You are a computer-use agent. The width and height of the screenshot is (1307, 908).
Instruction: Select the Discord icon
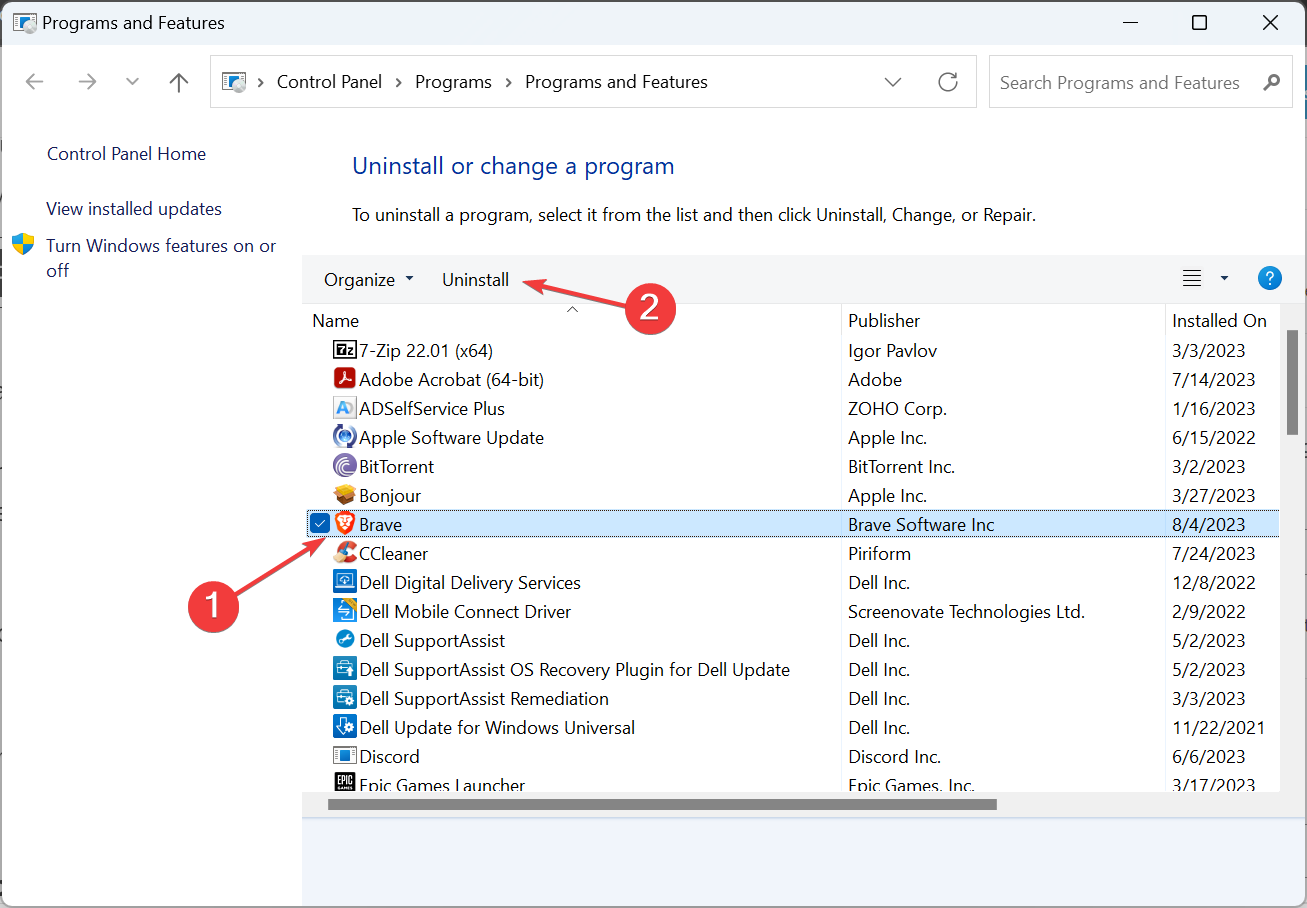point(343,756)
